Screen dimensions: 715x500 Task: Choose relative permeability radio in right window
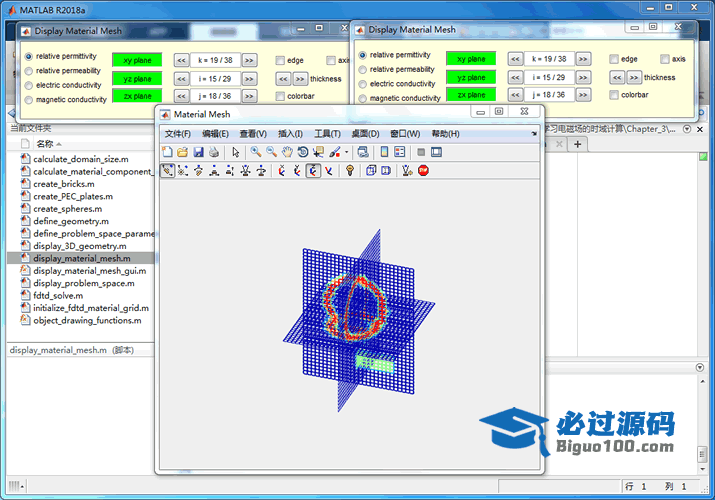(x=362, y=70)
